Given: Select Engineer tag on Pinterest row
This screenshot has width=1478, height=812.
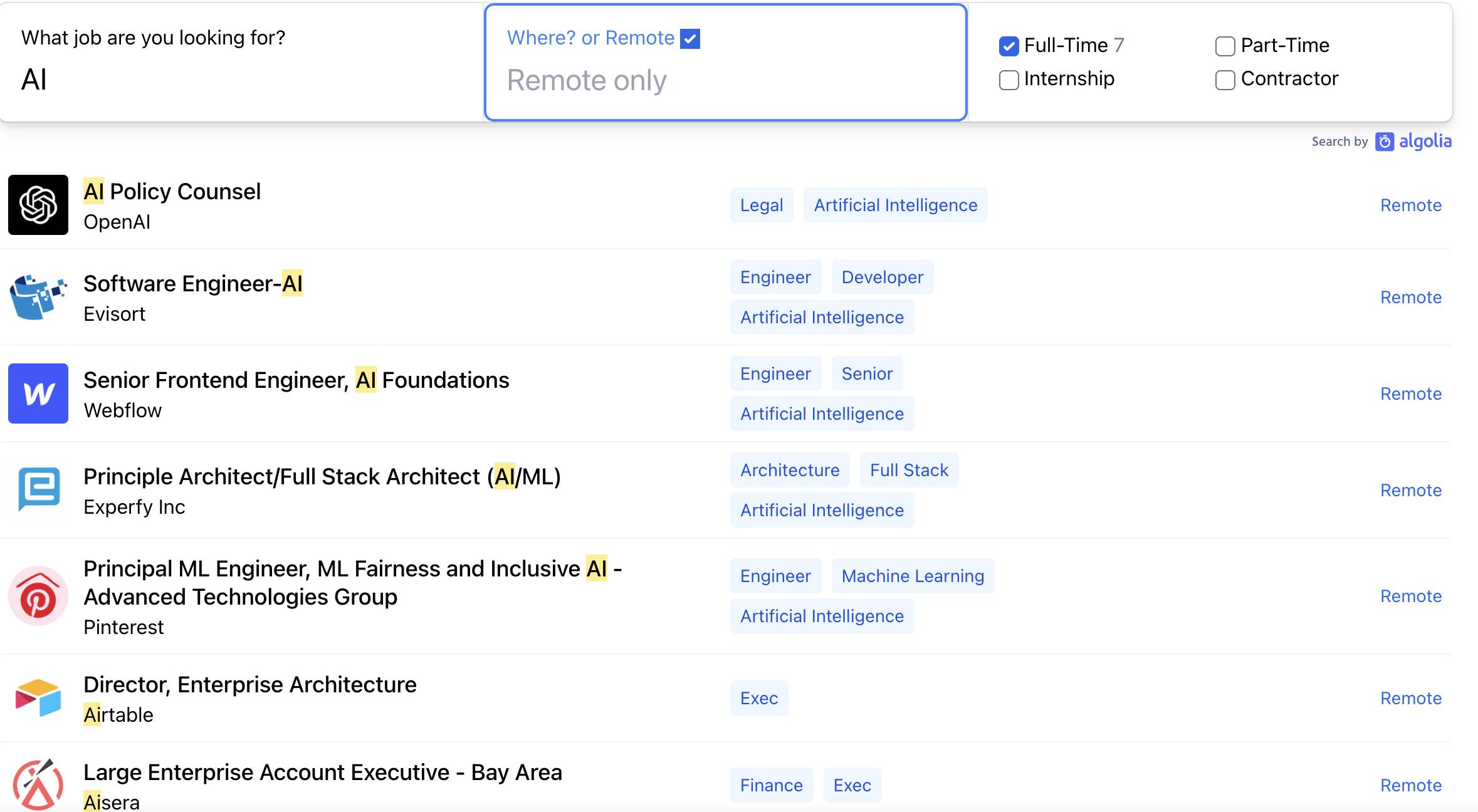Looking at the screenshot, I should coord(775,576).
